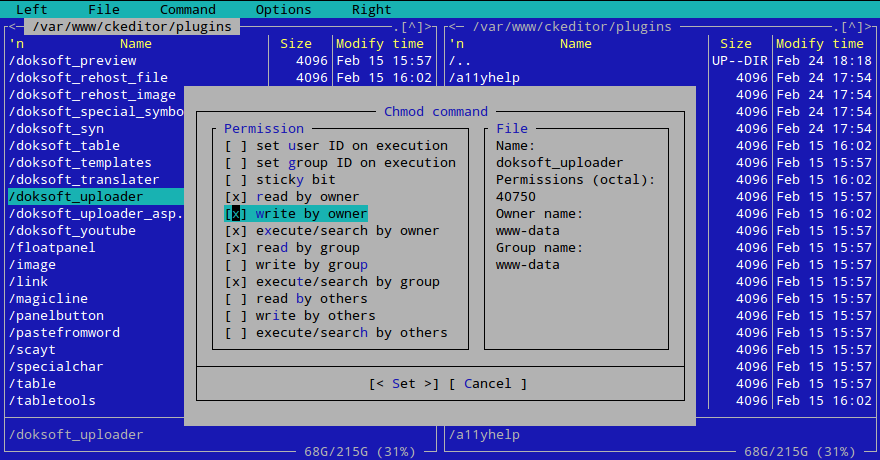Open the Left menu
The height and width of the screenshot is (460, 880).
[x=32, y=9]
